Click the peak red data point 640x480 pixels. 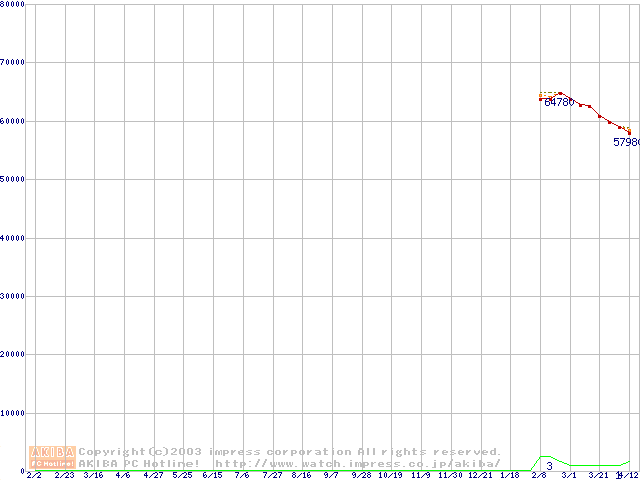pos(560,93)
